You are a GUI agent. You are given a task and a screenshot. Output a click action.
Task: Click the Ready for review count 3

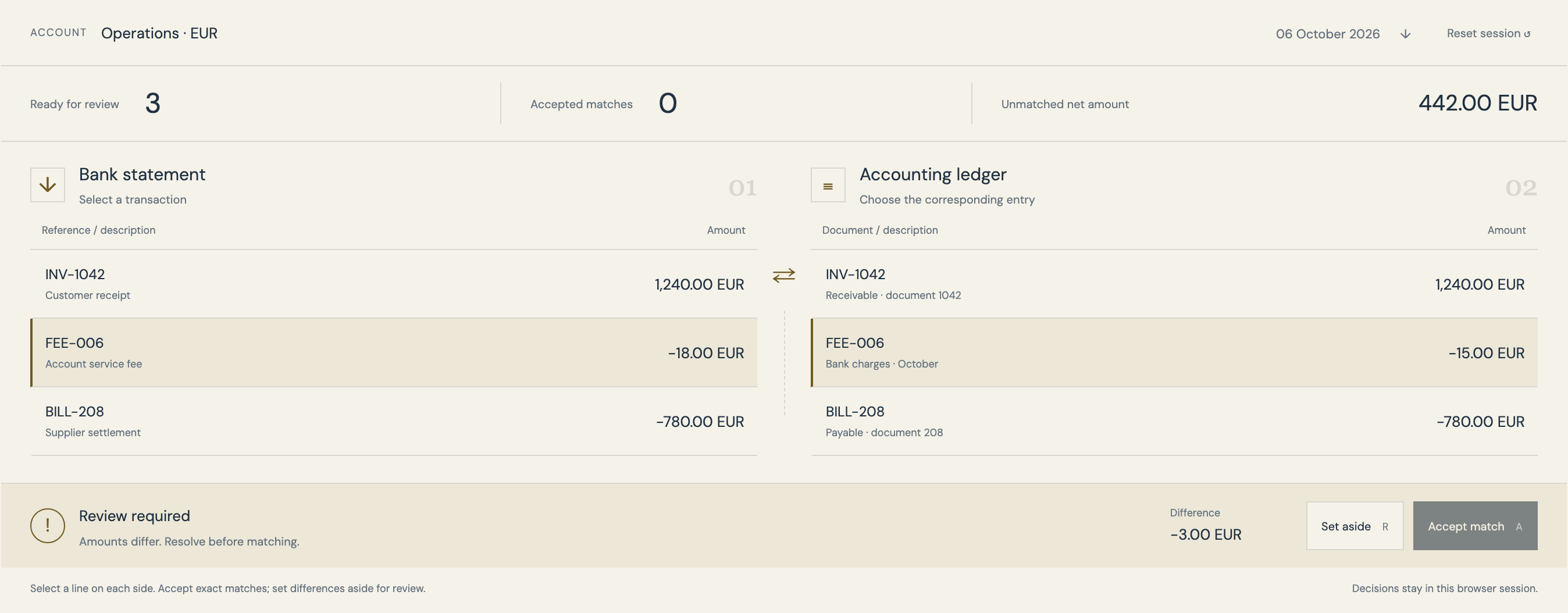(x=153, y=104)
